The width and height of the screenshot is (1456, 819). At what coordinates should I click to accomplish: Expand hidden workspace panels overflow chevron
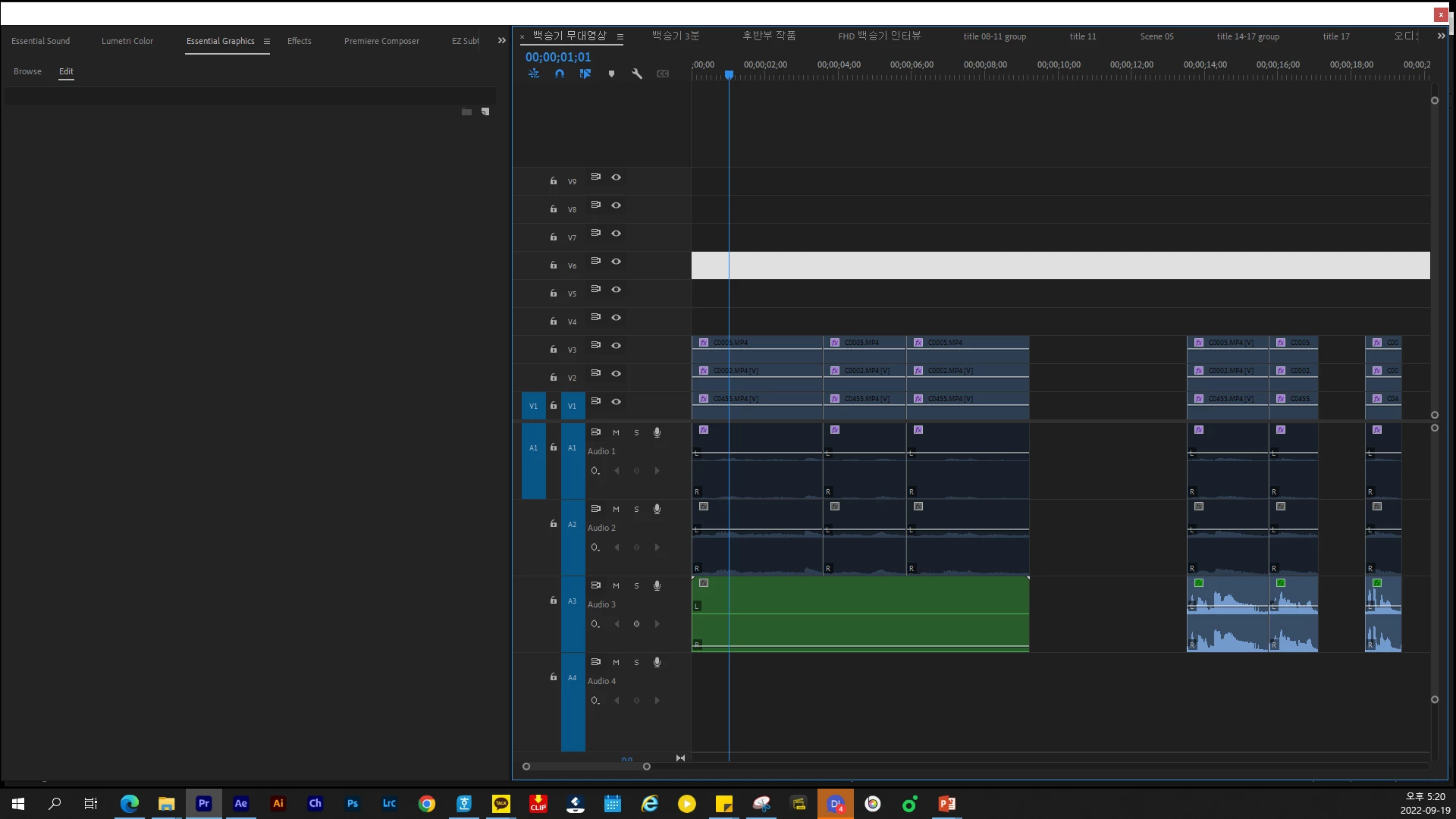(501, 41)
